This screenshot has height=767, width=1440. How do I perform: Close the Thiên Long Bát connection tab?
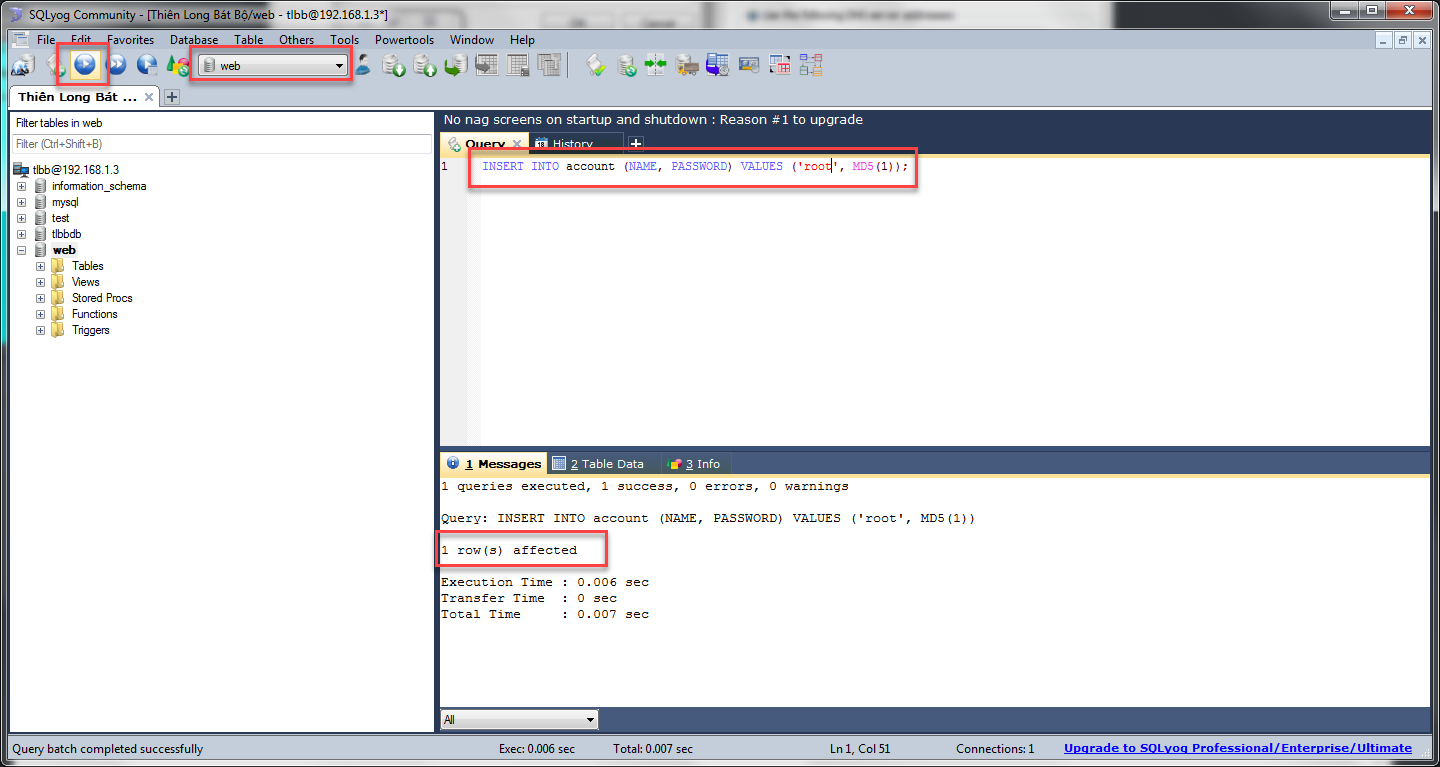pos(149,97)
